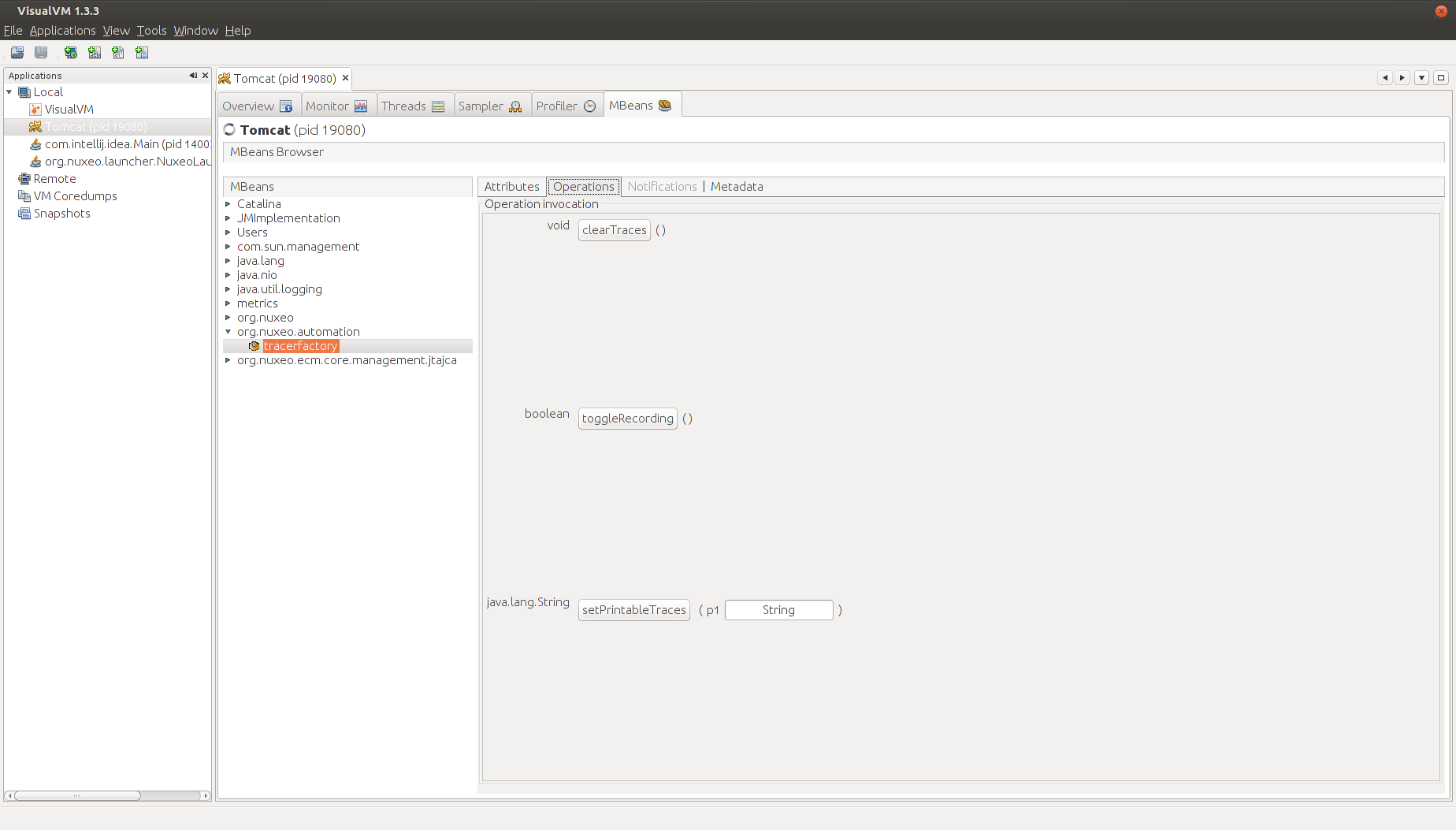Select the VM Coredumps node

point(76,196)
